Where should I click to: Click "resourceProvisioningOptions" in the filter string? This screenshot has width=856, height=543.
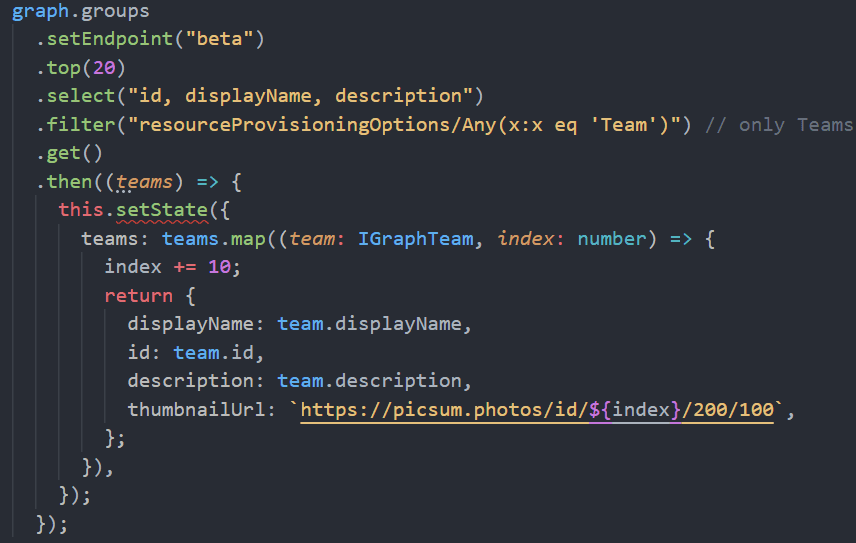pos(294,125)
